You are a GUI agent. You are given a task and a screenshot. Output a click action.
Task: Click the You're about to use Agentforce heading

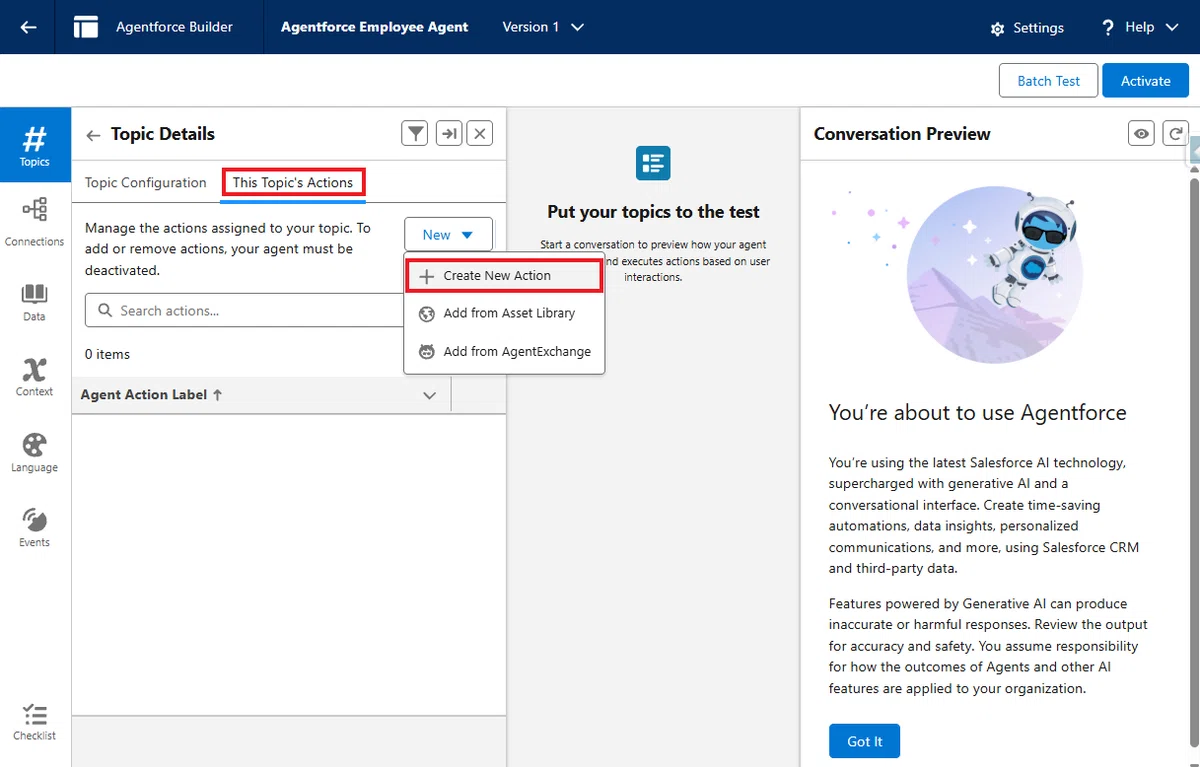pyautogui.click(x=978, y=413)
